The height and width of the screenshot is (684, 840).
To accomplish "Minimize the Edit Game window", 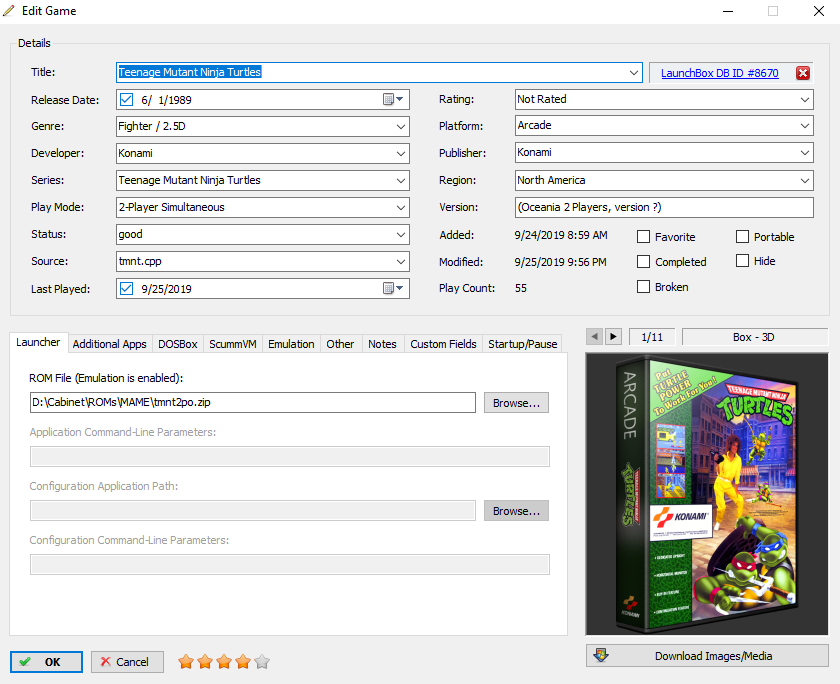I will coord(728,11).
